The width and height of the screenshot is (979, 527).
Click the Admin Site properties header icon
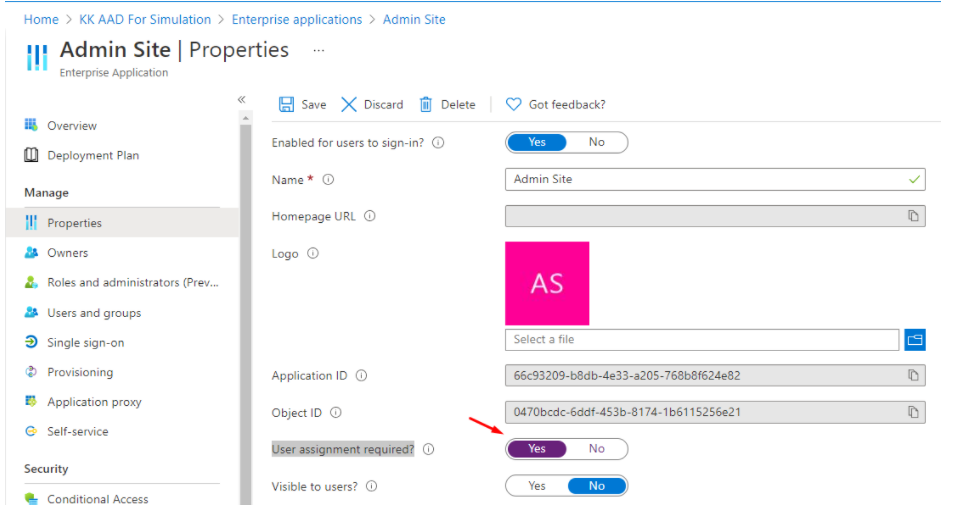[x=37, y=57]
